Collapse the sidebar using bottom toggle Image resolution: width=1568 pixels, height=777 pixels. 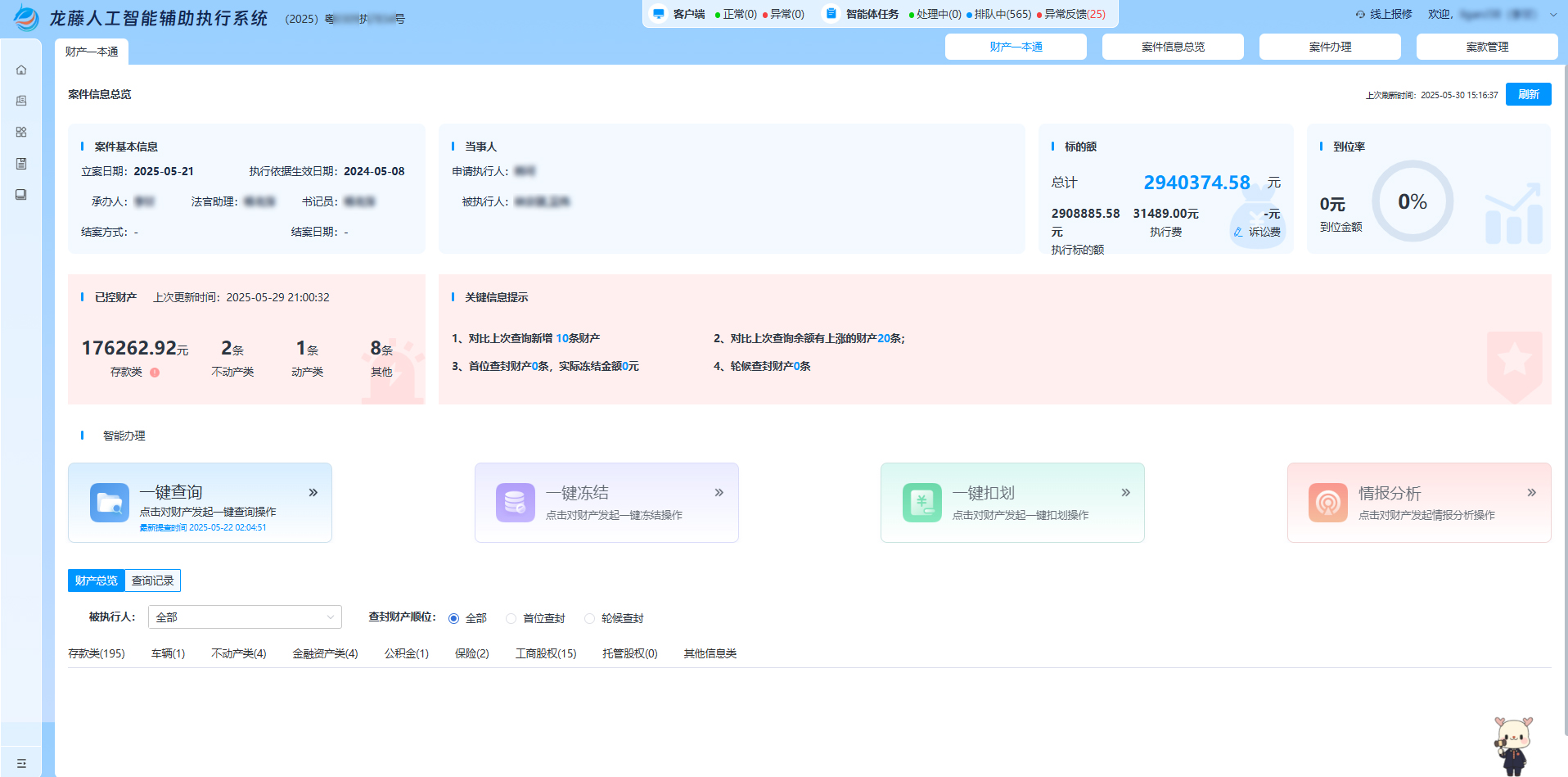[x=21, y=761]
